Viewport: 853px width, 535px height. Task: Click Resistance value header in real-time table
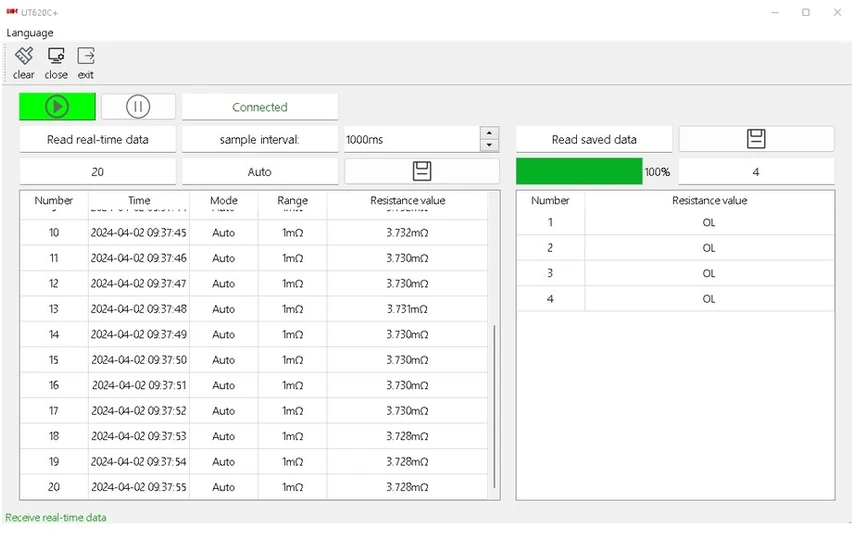(407, 200)
